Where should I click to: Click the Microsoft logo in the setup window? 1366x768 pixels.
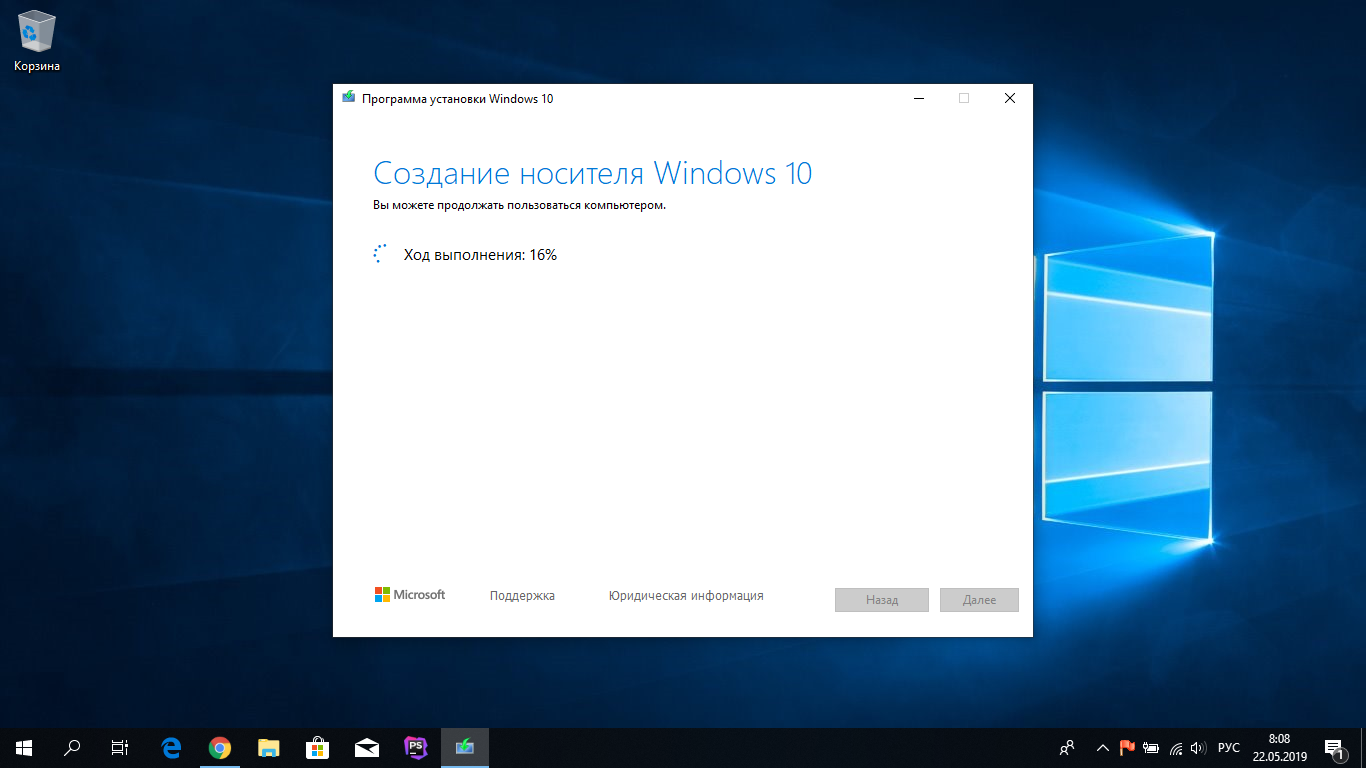[410, 595]
